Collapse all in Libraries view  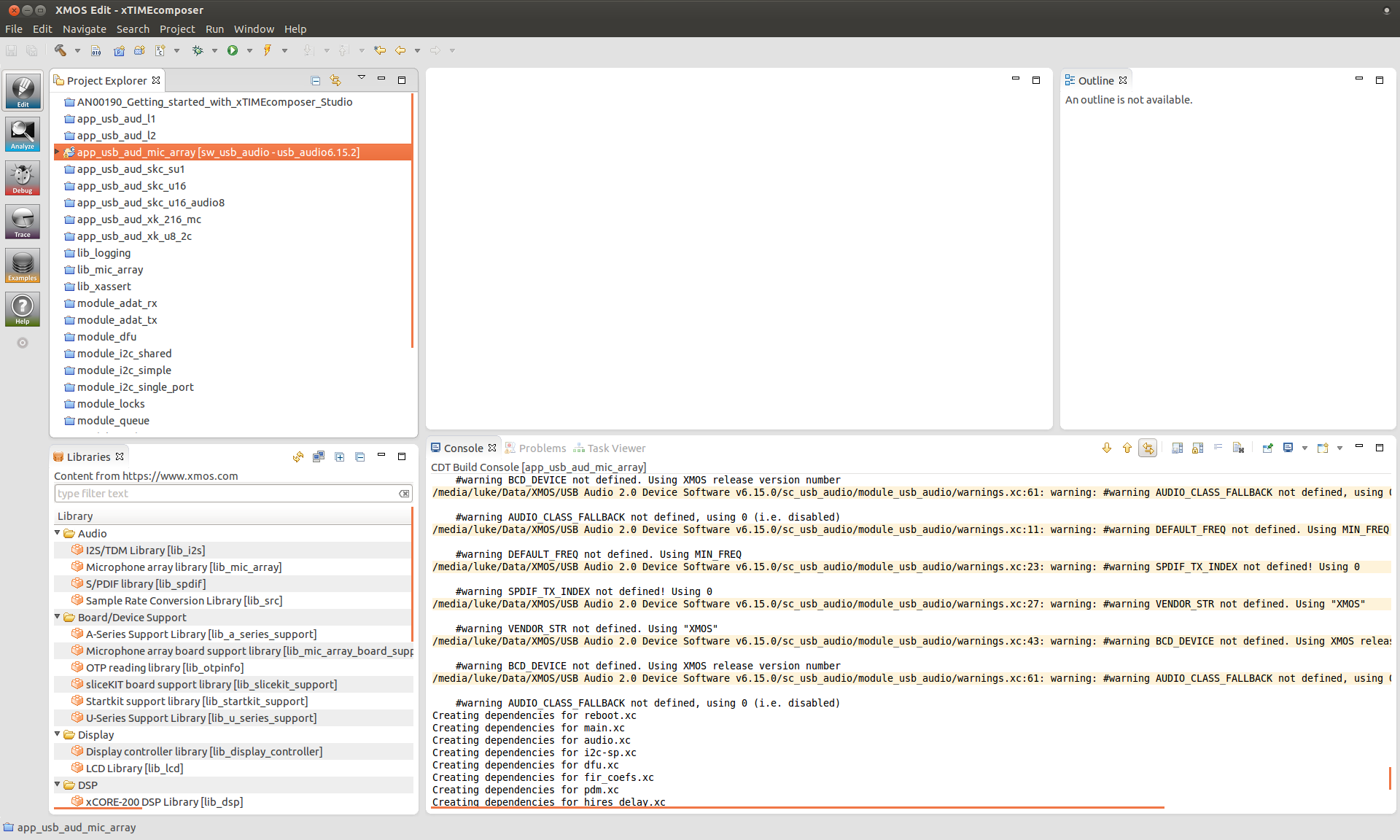tap(360, 456)
